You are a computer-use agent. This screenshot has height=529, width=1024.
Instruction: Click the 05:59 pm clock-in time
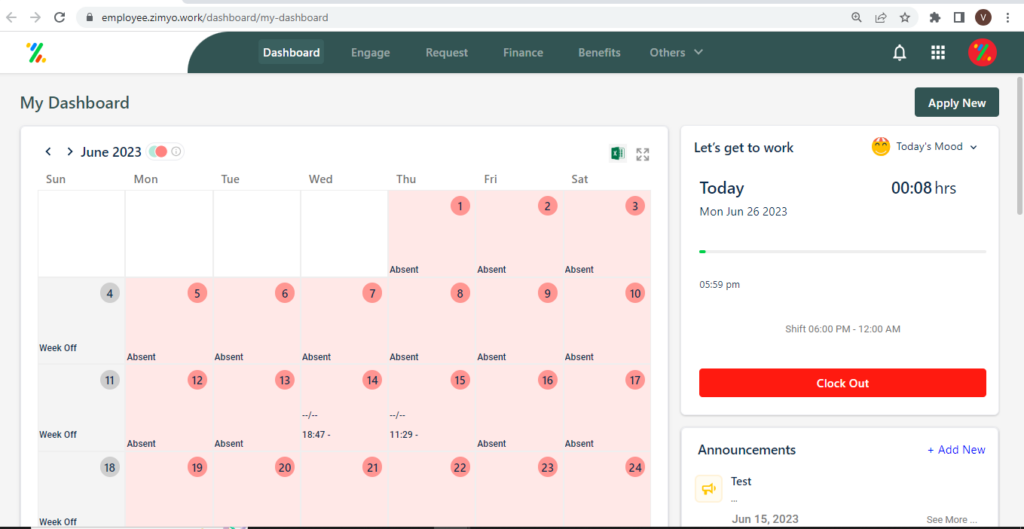[720, 285]
